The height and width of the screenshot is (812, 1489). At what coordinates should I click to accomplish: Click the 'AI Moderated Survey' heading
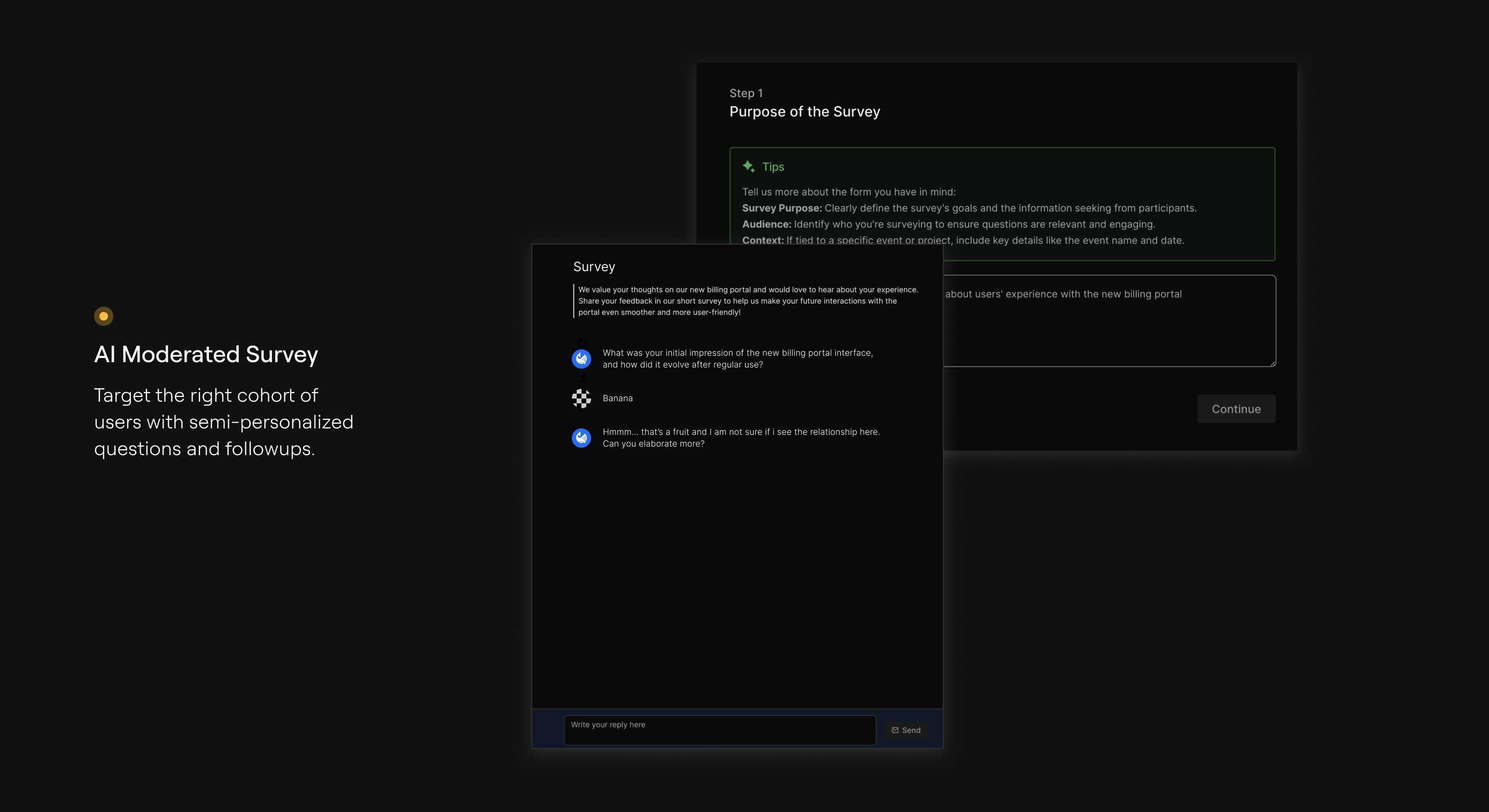tap(206, 354)
